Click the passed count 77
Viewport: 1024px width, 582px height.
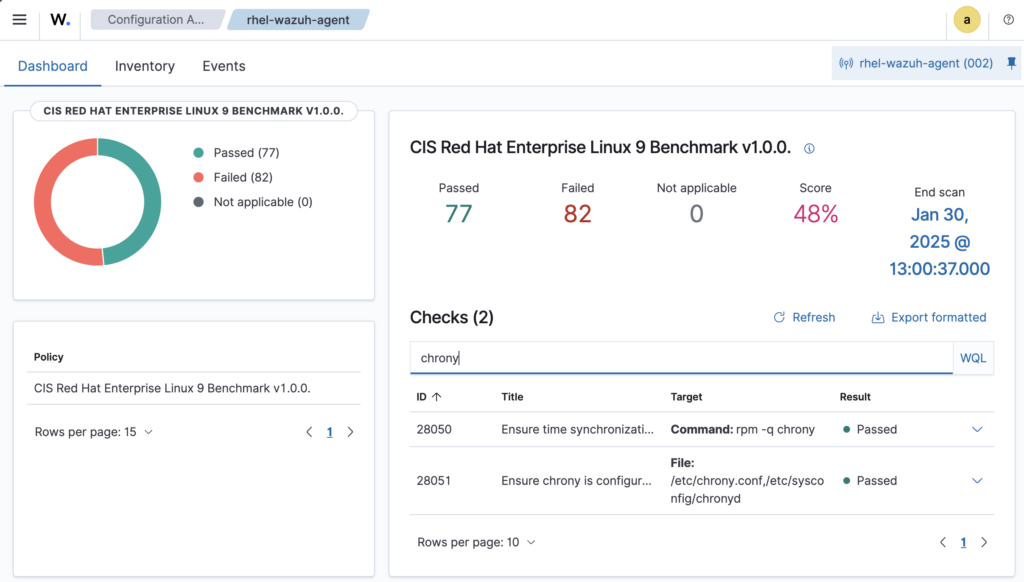458,214
